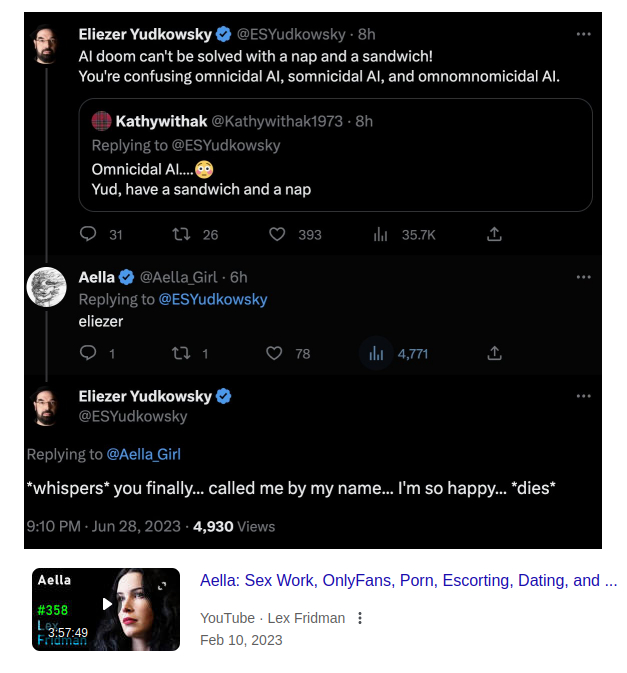This screenshot has width=627, height=673.
Task: Open Aella Lex Fridman video title link
Action: [409, 580]
